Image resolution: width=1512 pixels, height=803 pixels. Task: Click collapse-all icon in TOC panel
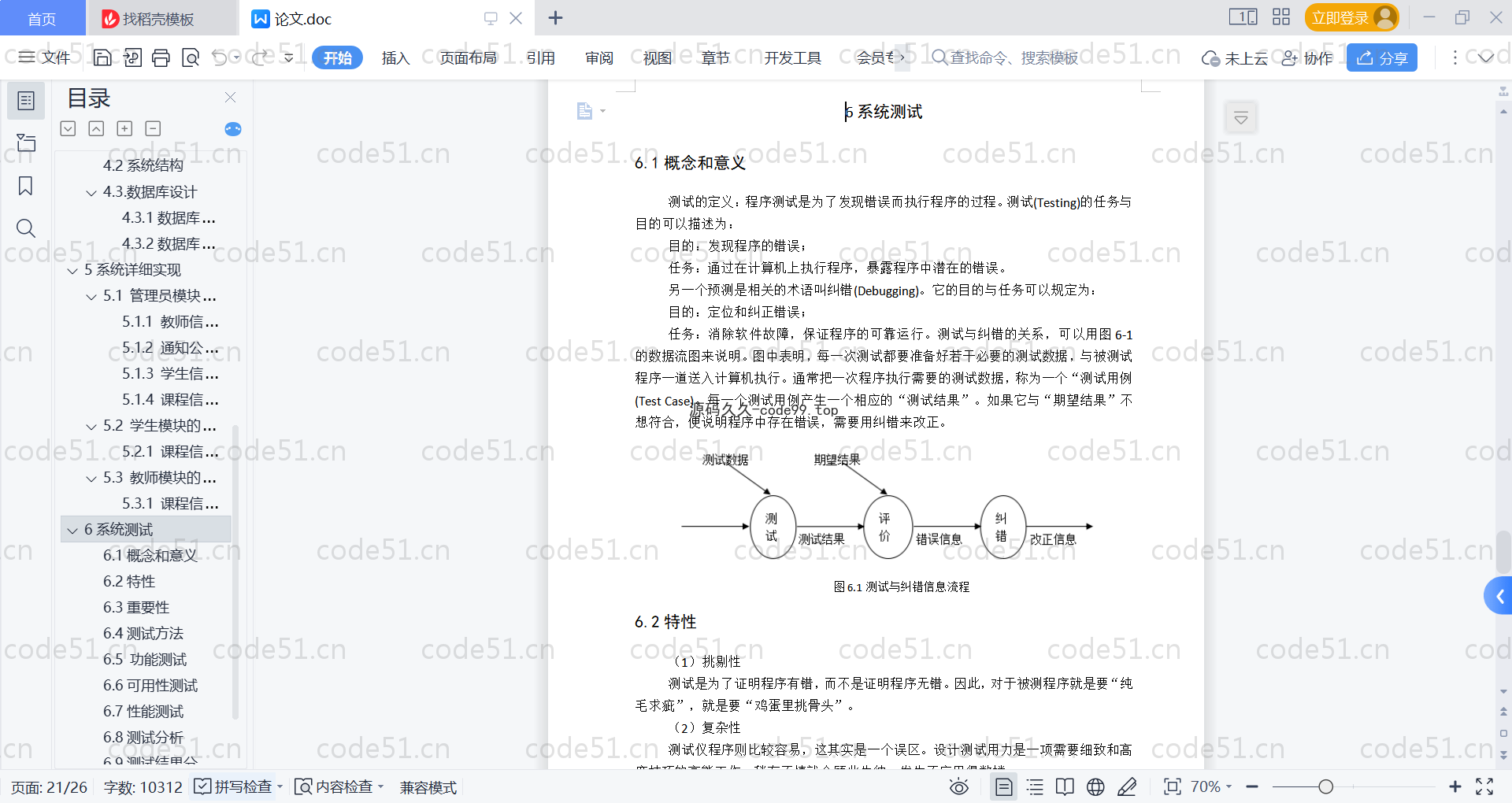[x=96, y=128]
